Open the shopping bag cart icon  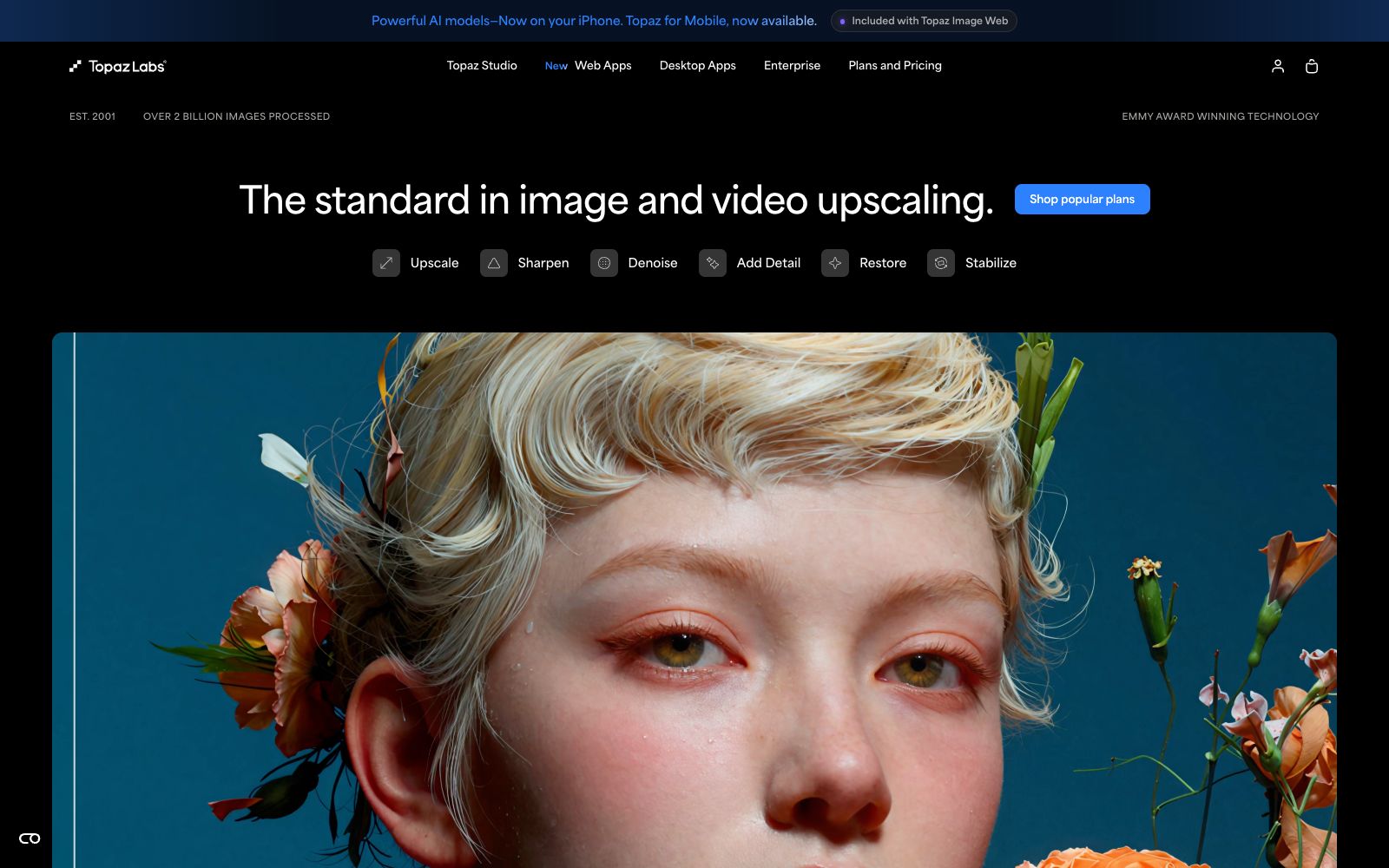1312,66
